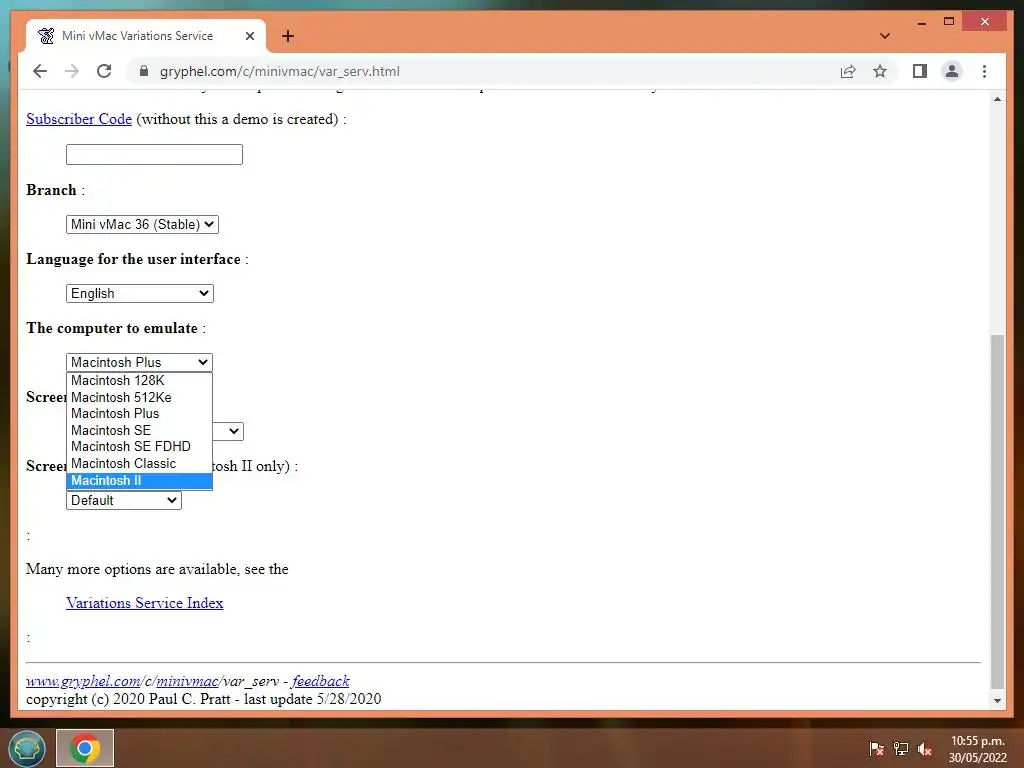Open the Branch dropdown
Image resolution: width=1024 pixels, height=768 pixels.
(x=142, y=224)
